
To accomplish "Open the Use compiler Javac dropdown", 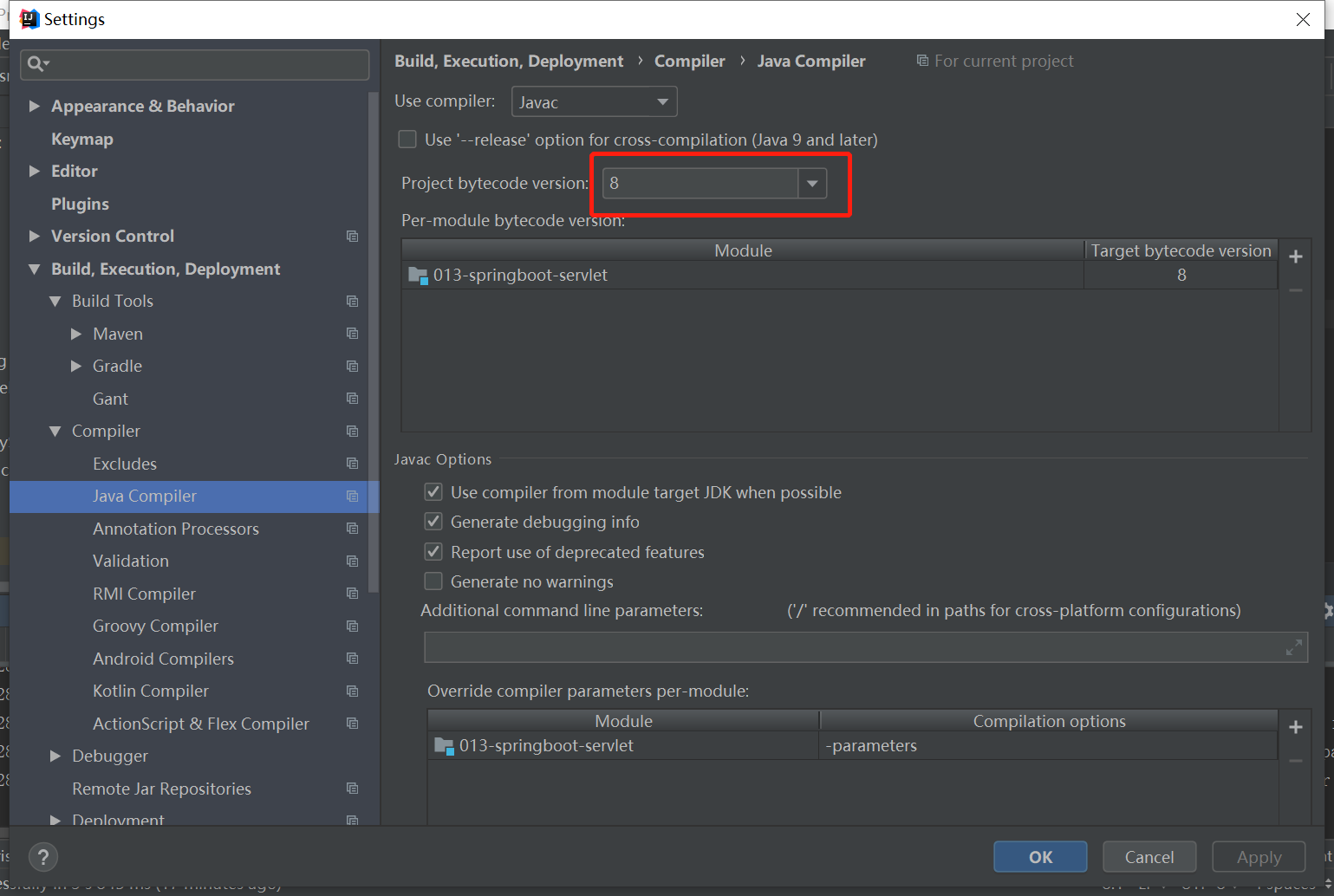I will pos(595,102).
